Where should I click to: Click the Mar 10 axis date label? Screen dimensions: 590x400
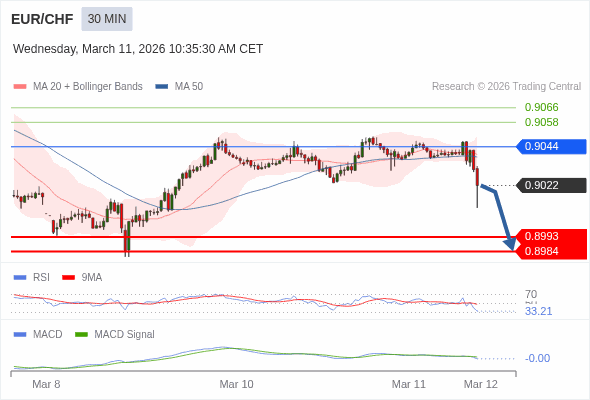(236, 384)
